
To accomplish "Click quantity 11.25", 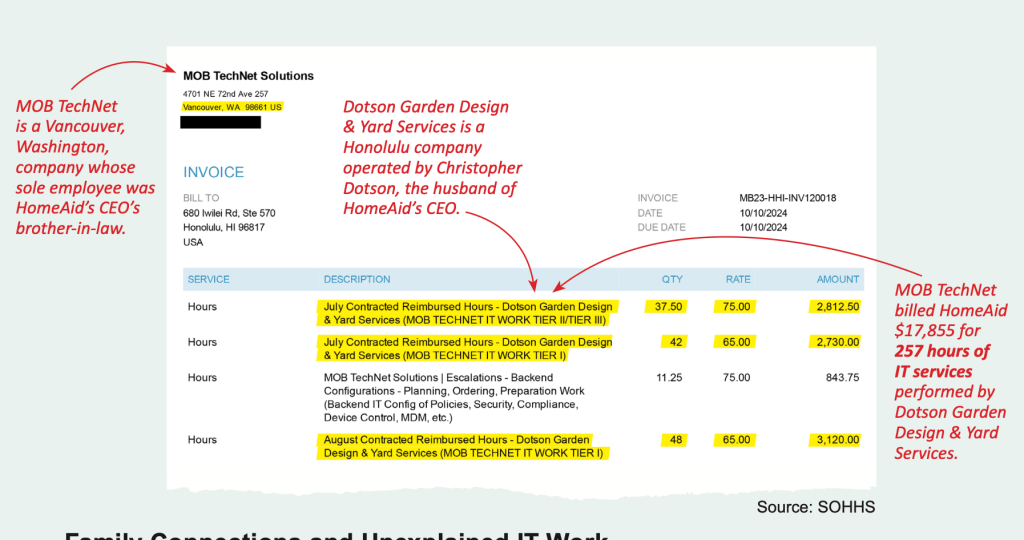I will (x=669, y=377).
